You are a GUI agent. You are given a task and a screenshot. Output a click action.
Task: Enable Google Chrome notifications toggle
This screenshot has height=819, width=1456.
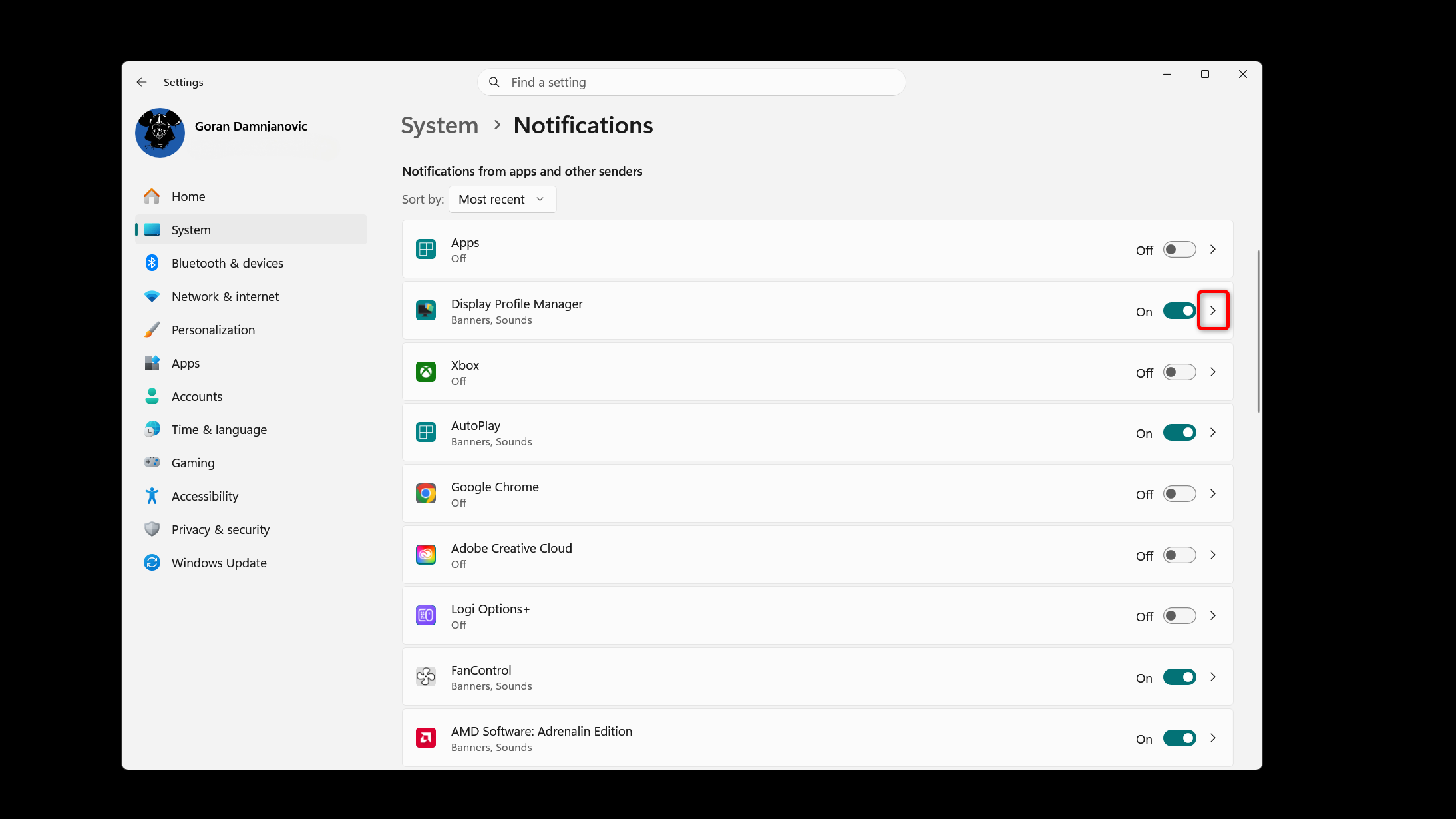(x=1179, y=494)
